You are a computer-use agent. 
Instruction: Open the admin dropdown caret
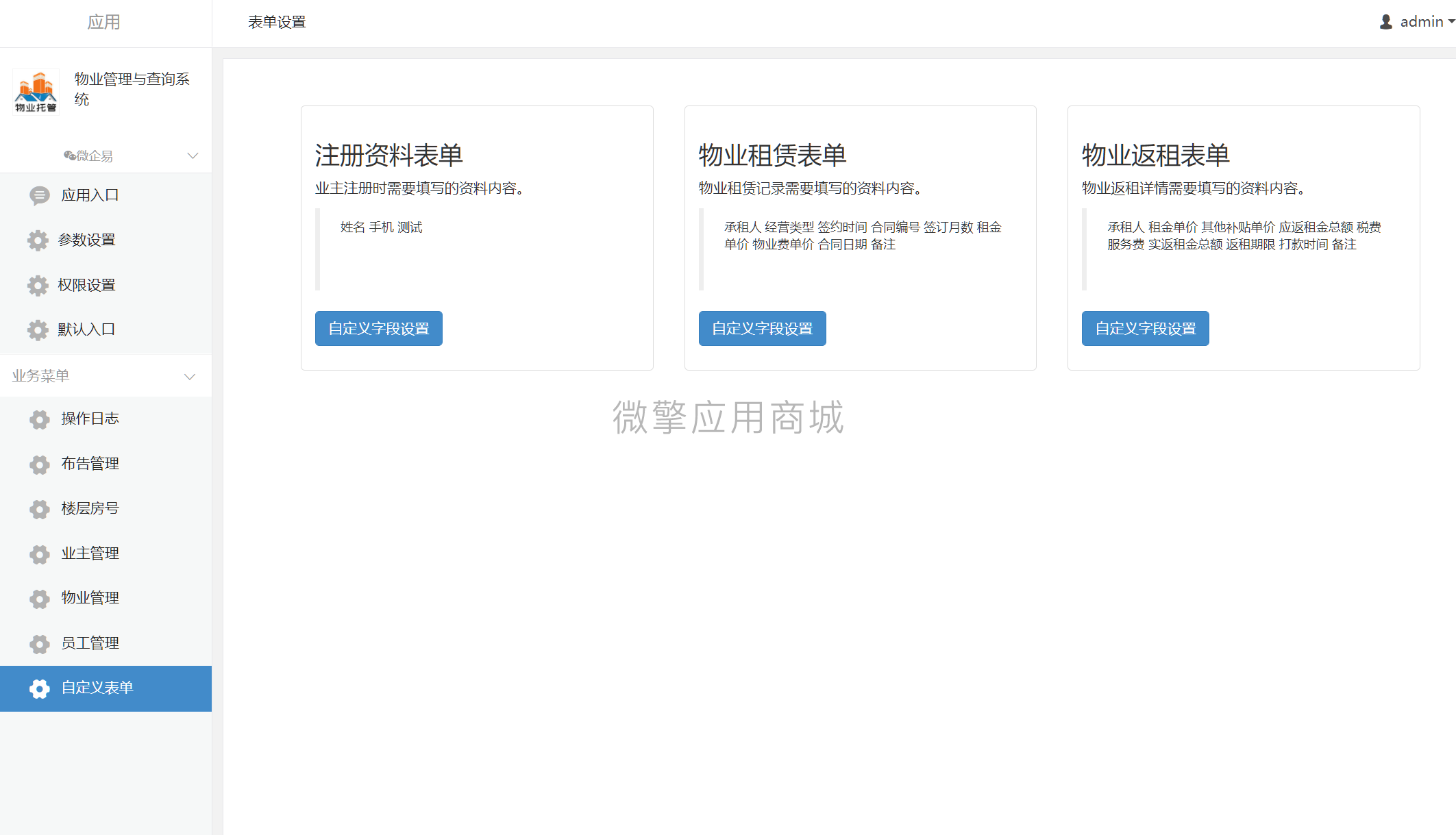tap(1451, 22)
